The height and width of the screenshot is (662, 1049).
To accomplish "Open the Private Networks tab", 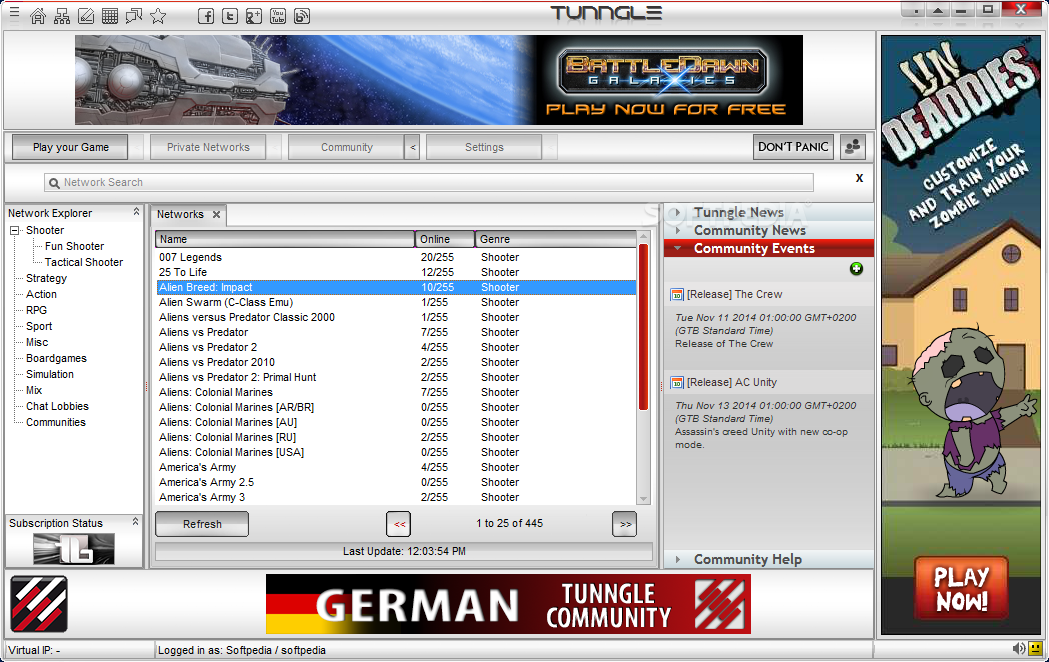I will (x=208, y=147).
